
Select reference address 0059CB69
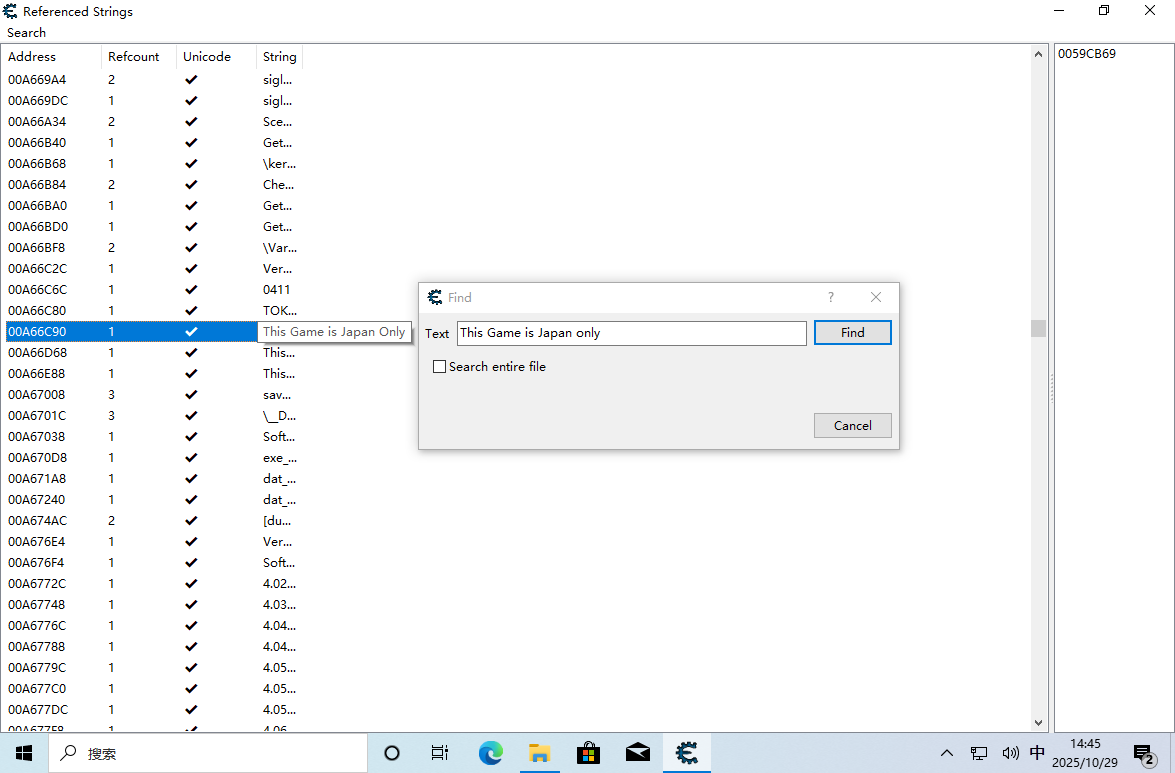tap(1087, 54)
